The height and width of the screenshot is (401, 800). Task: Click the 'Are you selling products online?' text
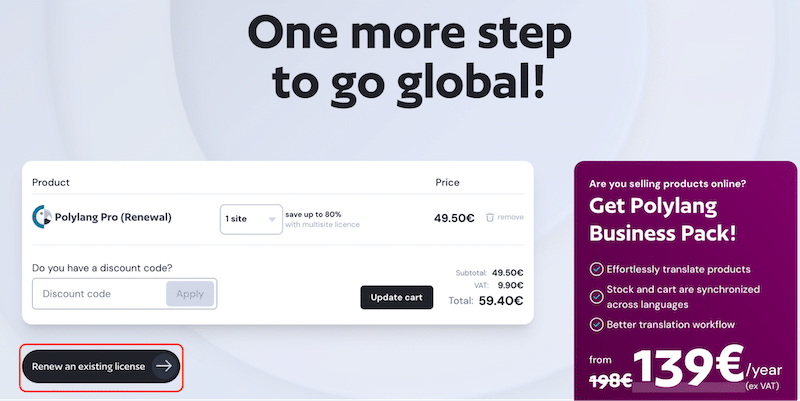[x=667, y=184]
